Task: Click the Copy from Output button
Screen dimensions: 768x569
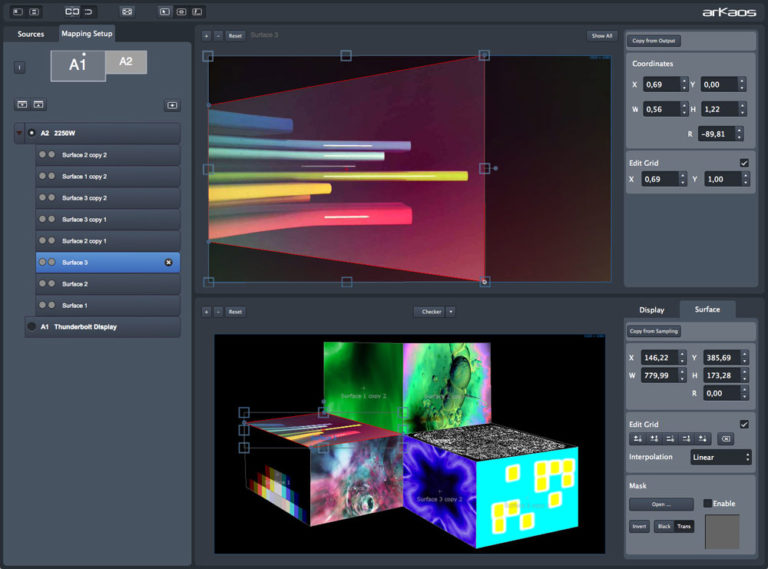Action: (x=656, y=41)
